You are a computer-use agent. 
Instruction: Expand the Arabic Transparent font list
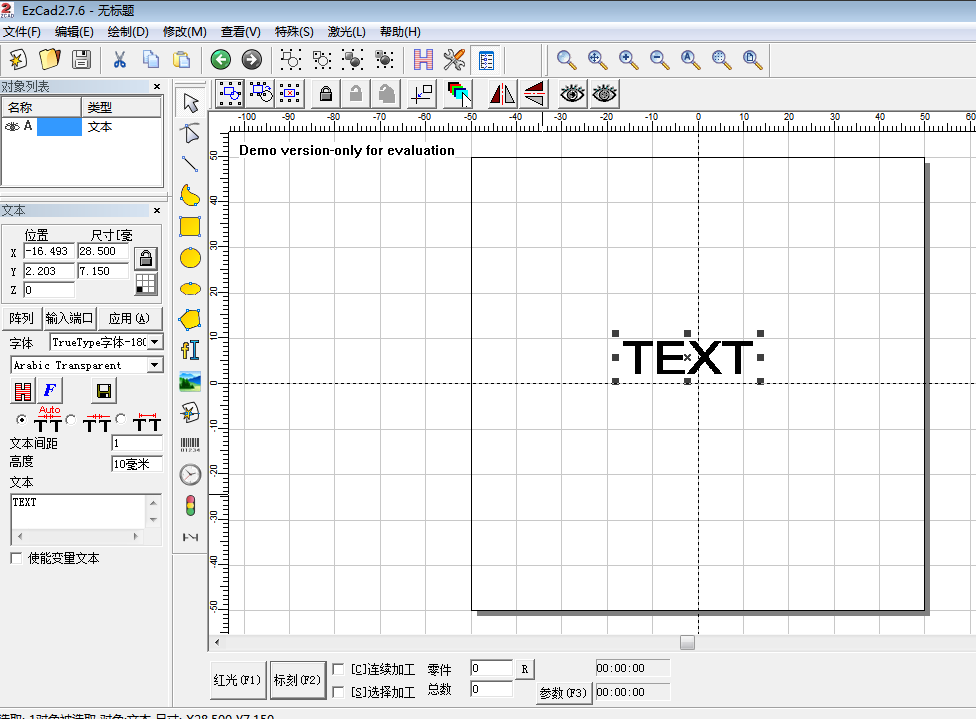click(x=155, y=365)
